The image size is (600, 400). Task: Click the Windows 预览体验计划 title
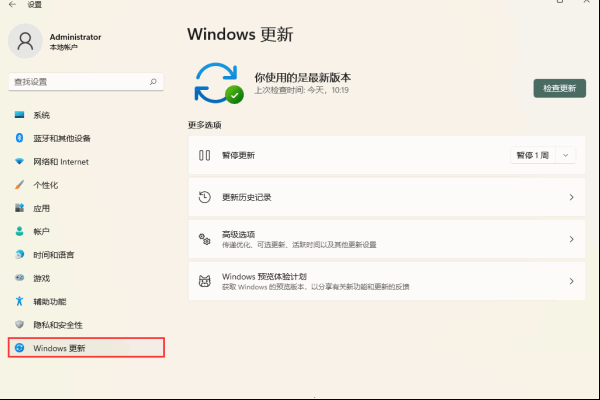[264, 276]
